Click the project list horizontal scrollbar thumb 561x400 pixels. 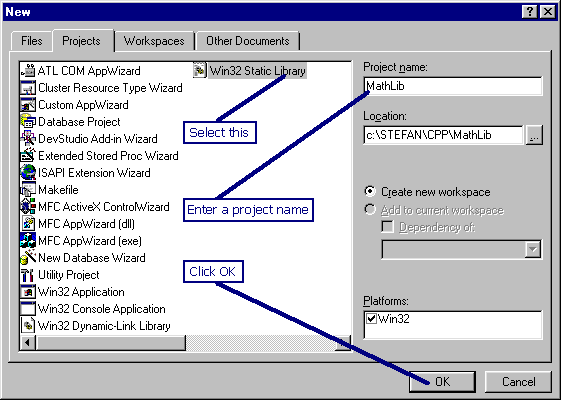[x=111, y=343]
